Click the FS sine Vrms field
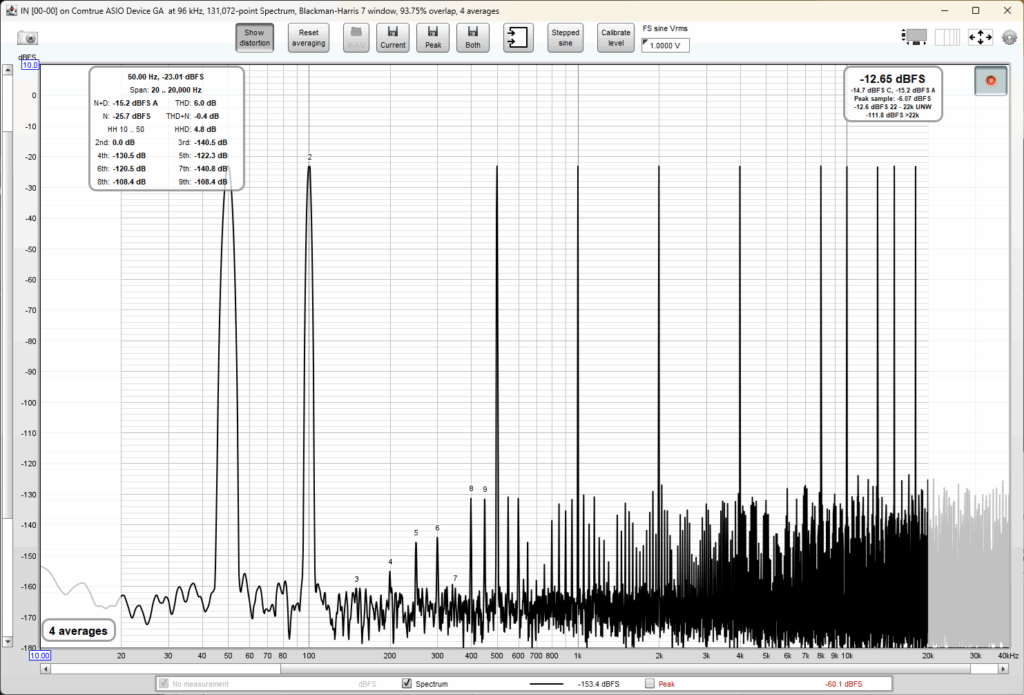The image size is (1024, 695). pos(665,45)
